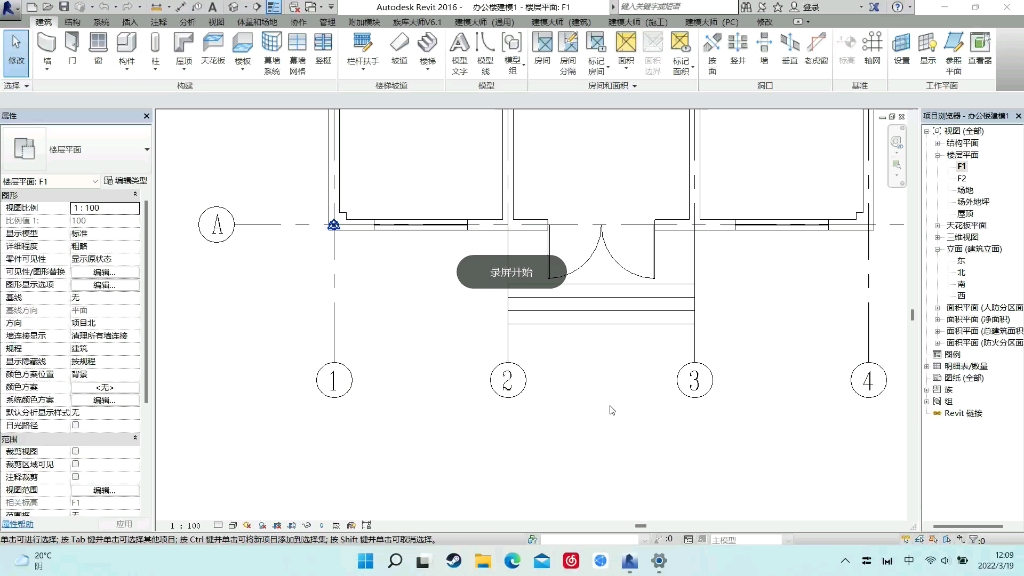The width and height of the screenshot is (1024, 576).
Task: Open the 注释 ribbon tab
Action: point(159,22)
